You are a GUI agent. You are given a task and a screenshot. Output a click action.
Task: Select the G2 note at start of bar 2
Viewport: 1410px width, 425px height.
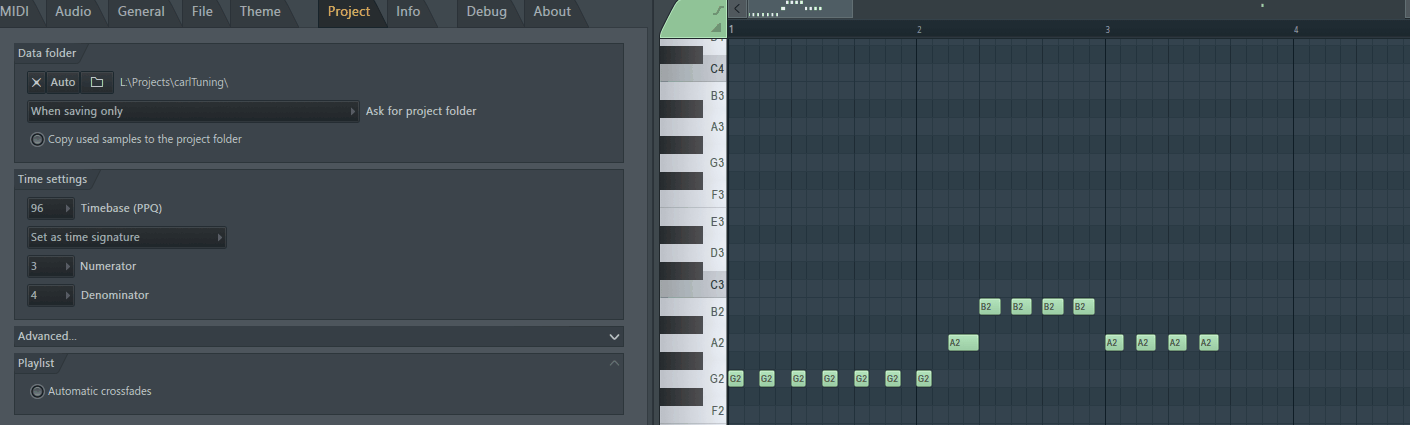coord(924,379)
